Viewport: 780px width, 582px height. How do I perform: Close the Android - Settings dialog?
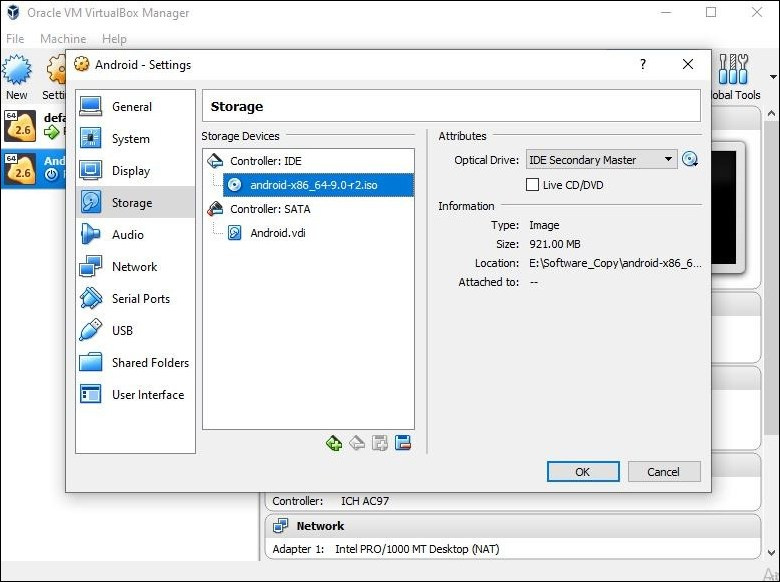click(x=688, y=64)
